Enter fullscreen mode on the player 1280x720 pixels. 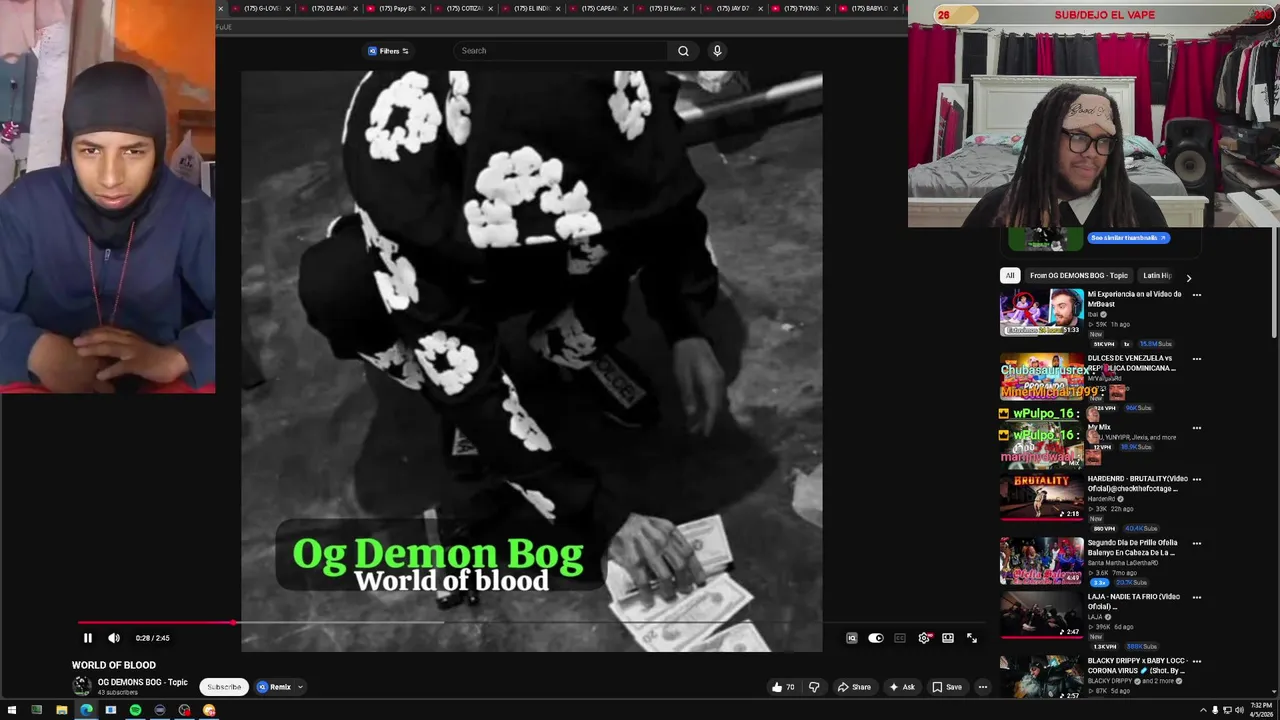pos(972,638)
